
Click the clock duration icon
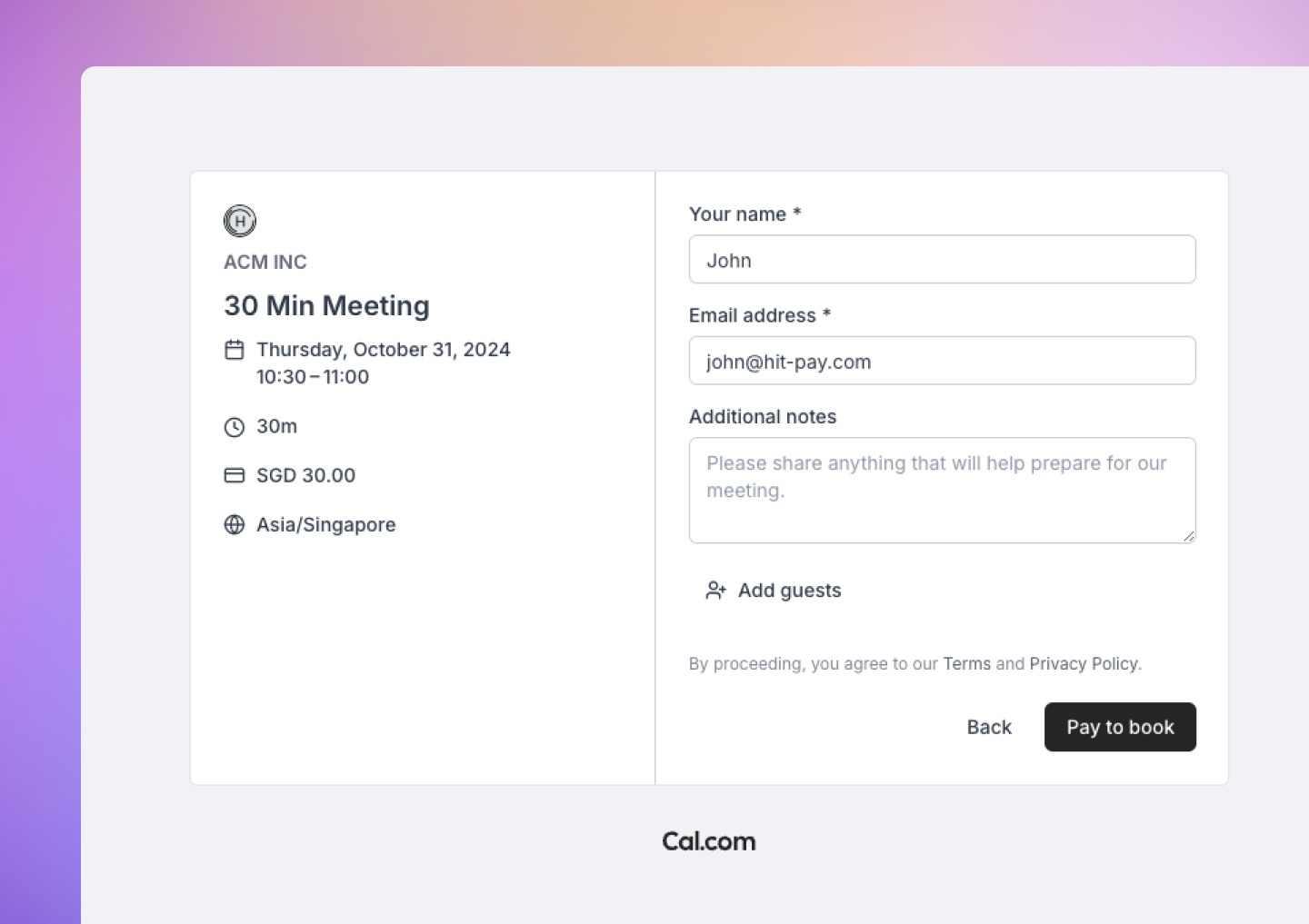coord(235,427)
